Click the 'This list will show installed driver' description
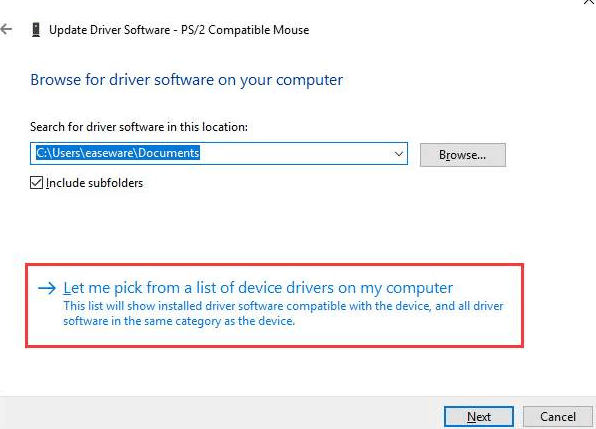This screenshot has height=429, width=596. click(283, 306)
